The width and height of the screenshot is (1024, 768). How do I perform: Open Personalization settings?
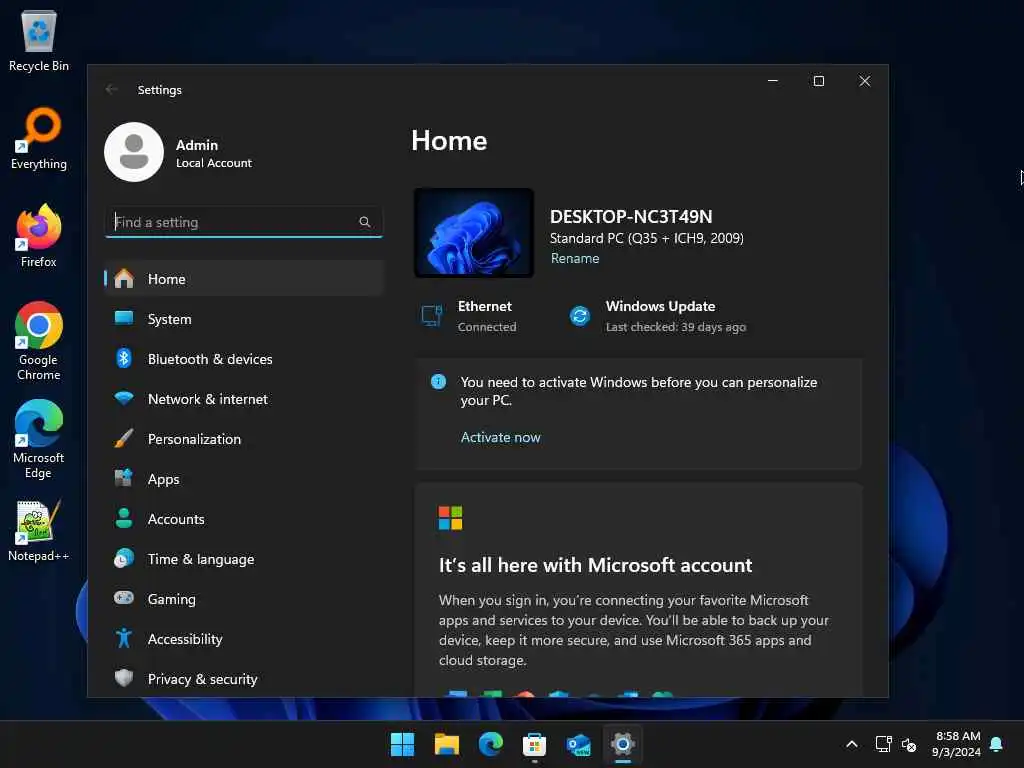(244, 439)
